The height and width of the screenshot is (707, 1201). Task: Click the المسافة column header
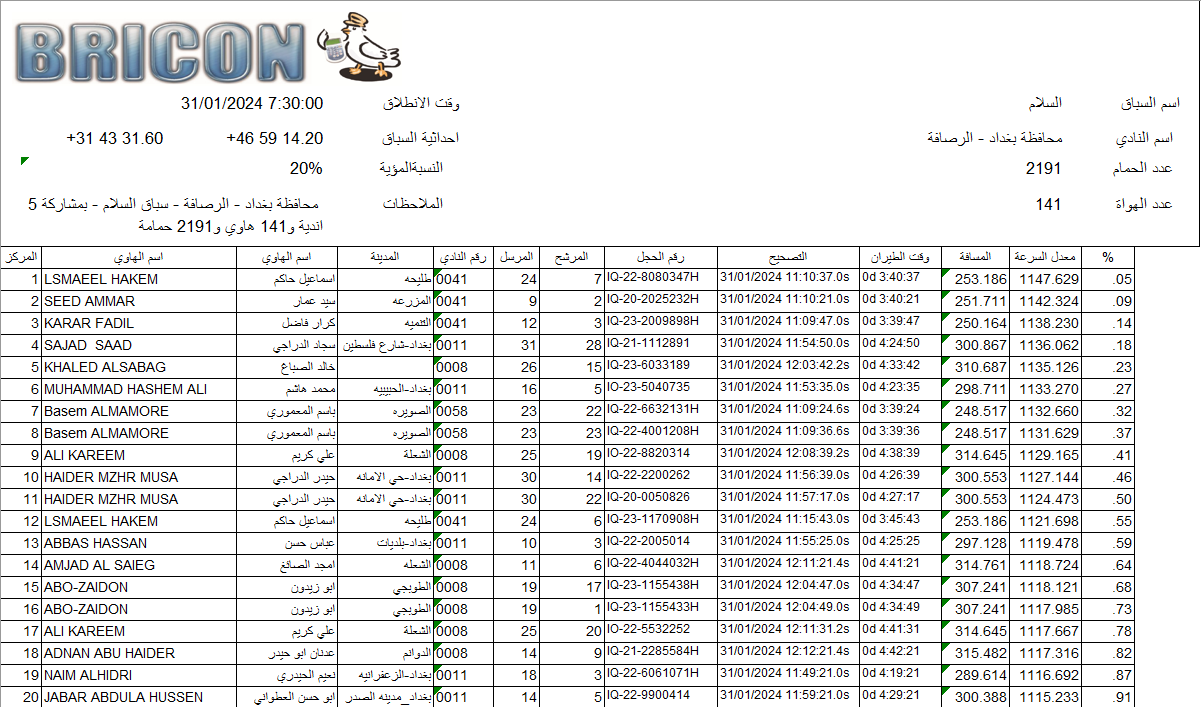click(x=976, y=257)
